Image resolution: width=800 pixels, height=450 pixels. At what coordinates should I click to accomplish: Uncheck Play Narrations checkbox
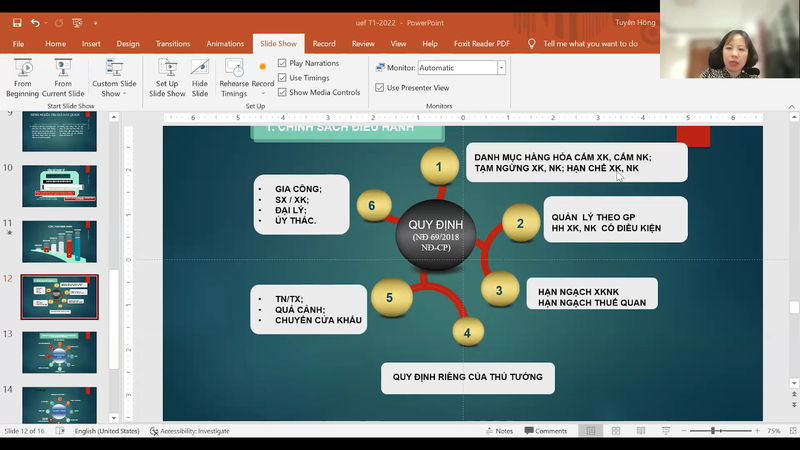[282, 63]
